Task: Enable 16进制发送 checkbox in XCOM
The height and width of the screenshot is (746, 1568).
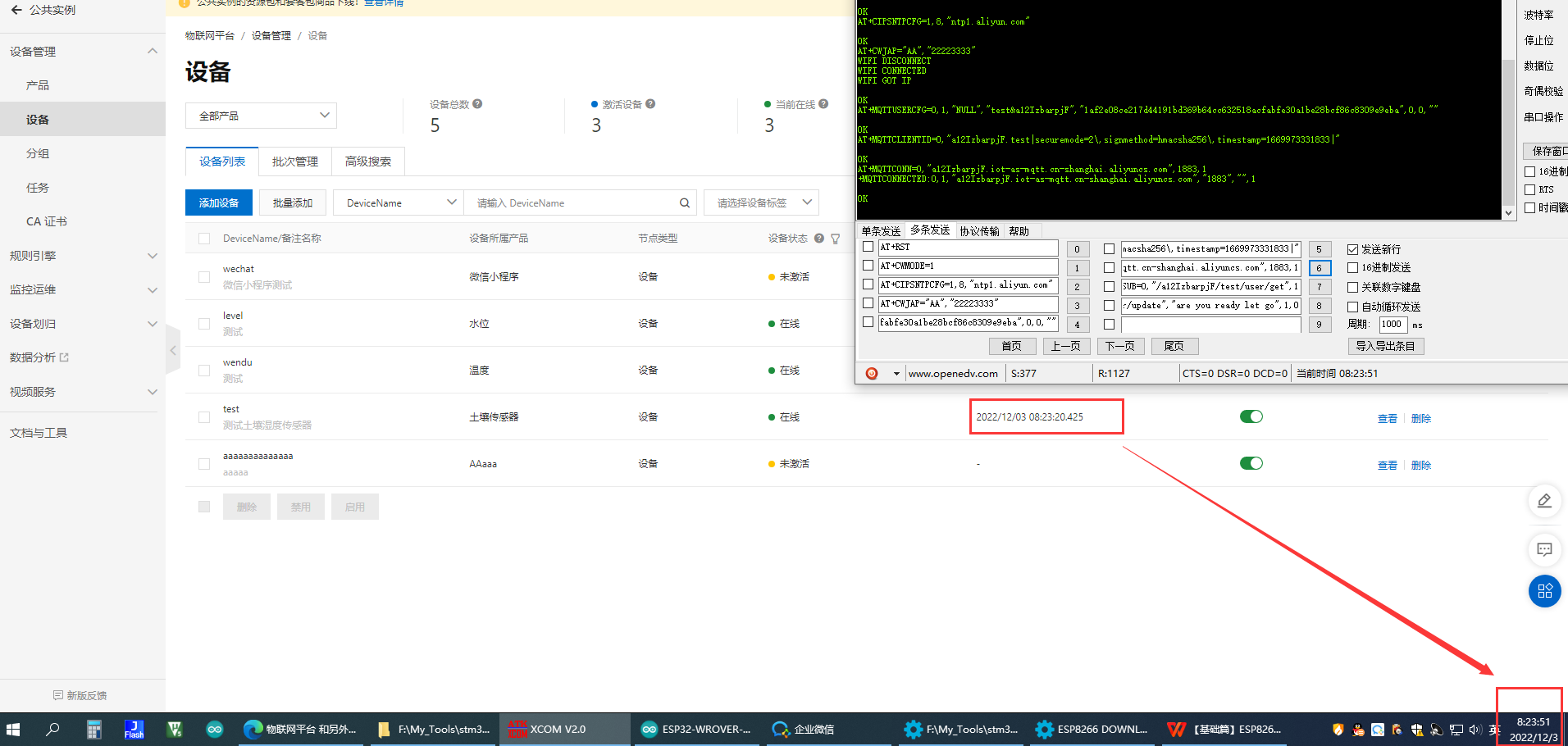Action: pos(1353,267)
